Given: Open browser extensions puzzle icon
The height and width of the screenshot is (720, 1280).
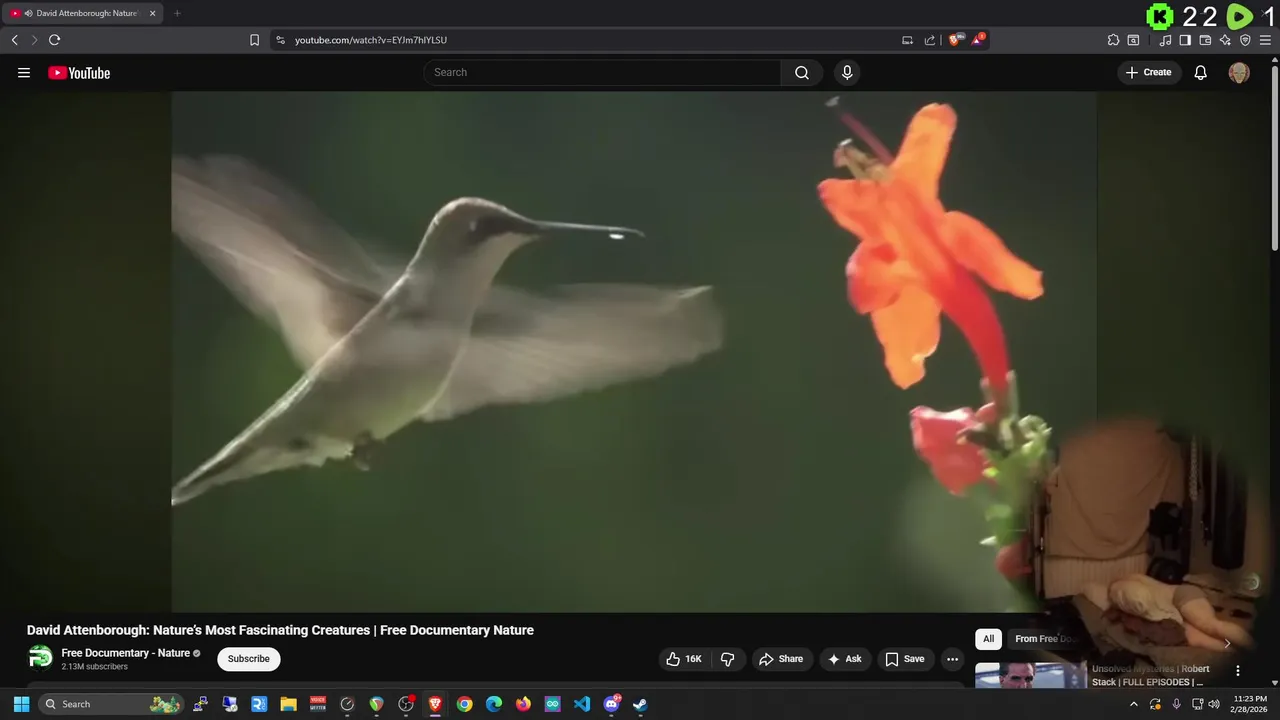Looking at the screenshot, I should click(x=1113, y=40).
